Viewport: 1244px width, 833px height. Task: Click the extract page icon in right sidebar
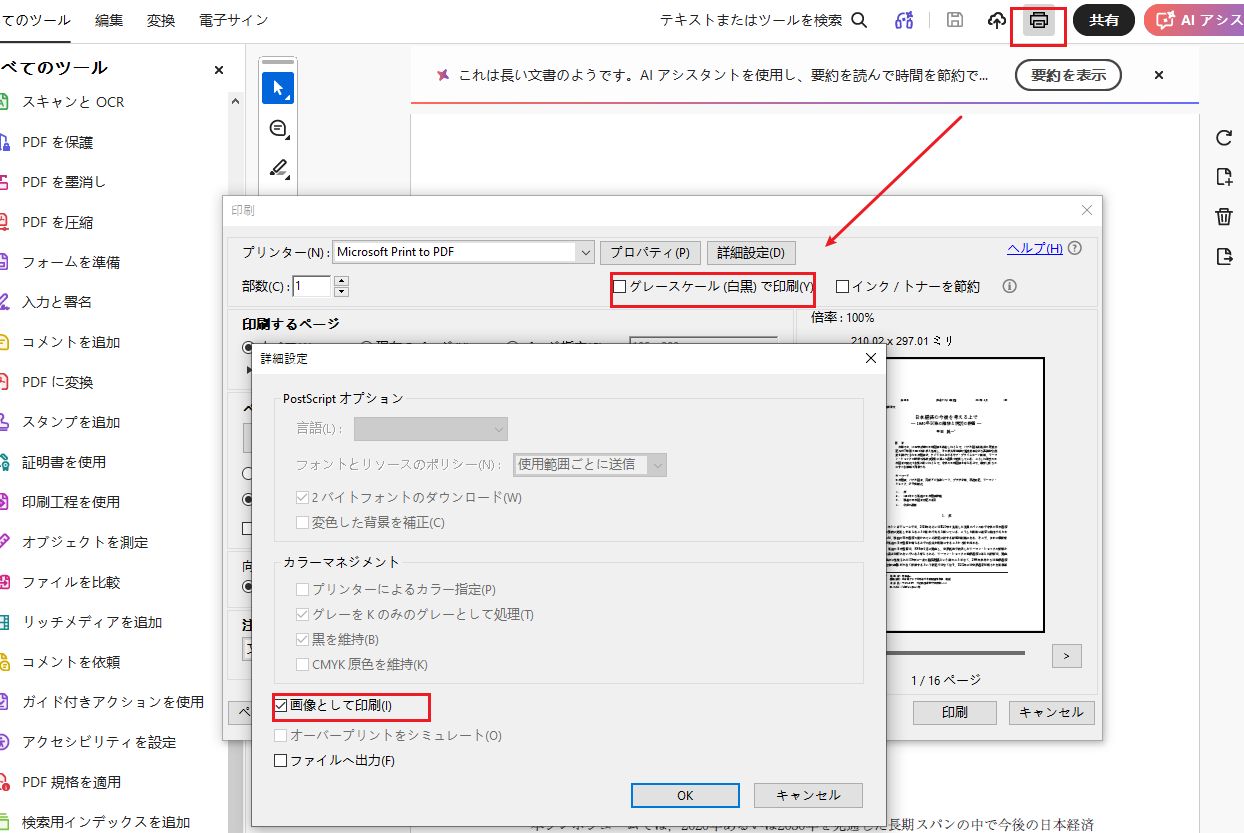(x=1223, y=257)
